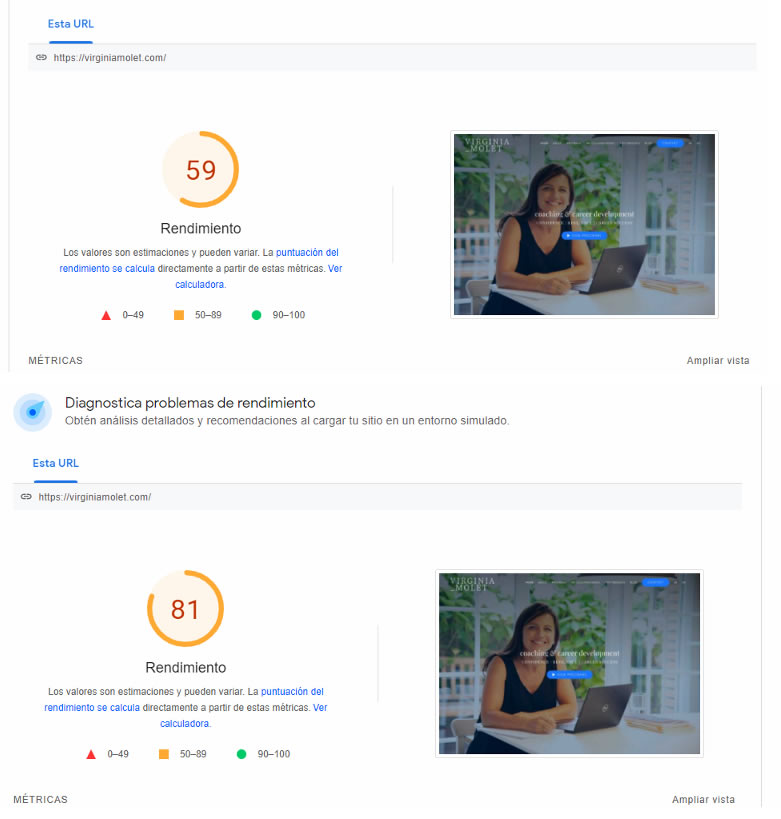Click the link icon beside the bottom URL
The image size is (781, 819).
(x=26, y=497)
